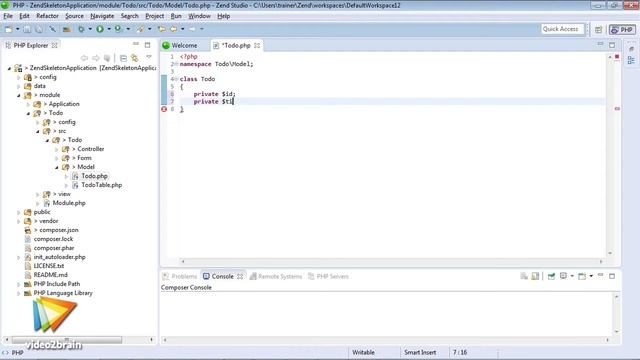Viewport: 640px width, 360px height.
Task: Click Collapse All icon in PHP Explorer
Action: [123, 58]
